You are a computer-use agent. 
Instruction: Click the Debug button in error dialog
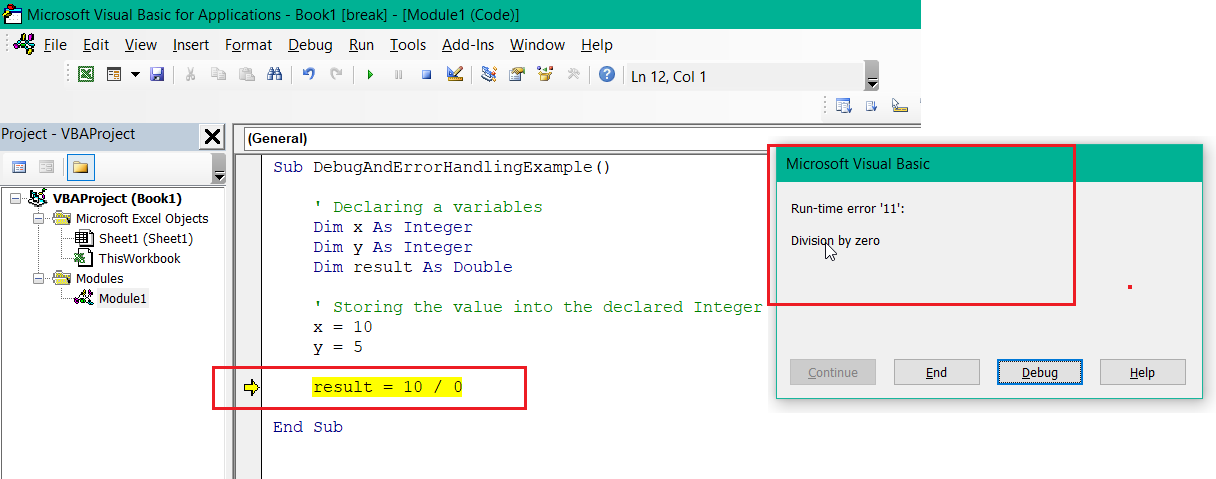click(1039, 373)
